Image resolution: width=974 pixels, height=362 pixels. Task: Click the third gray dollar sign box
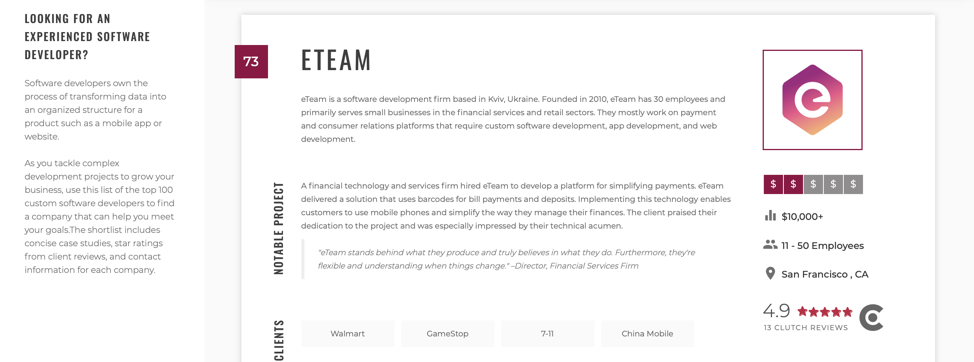[x=813, y=184]
